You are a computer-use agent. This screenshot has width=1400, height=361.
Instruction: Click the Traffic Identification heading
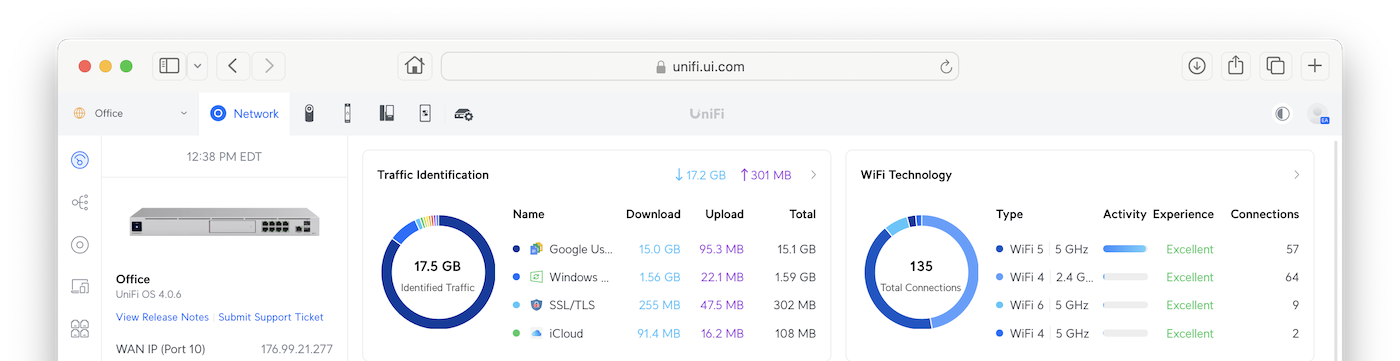pos(433,175)
